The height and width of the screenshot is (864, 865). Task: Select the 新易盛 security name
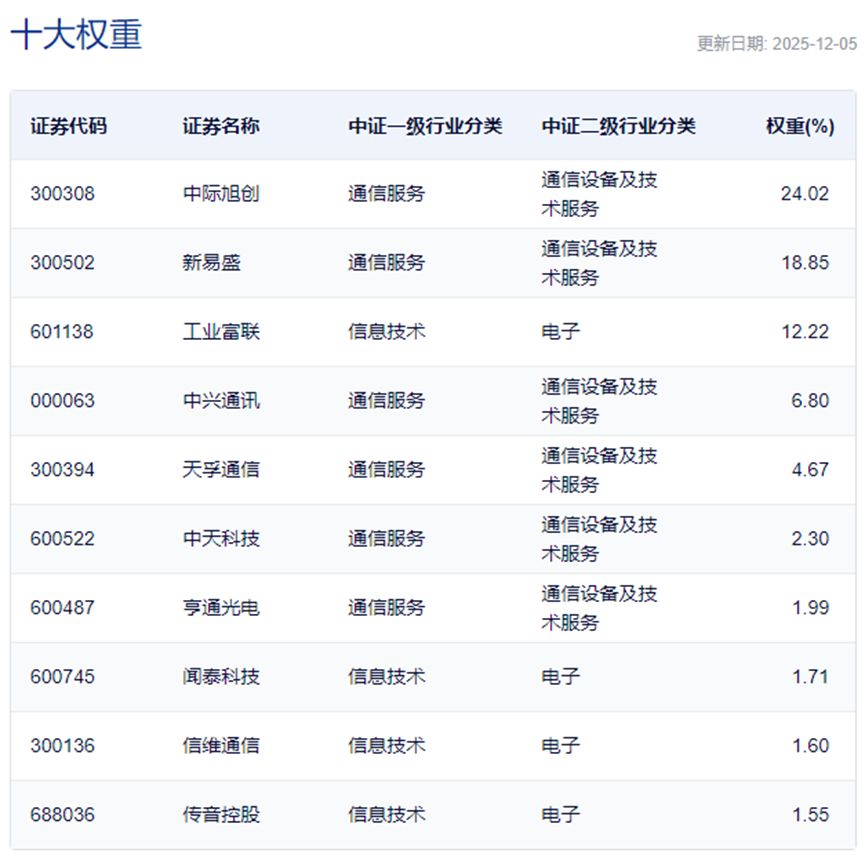212,263
